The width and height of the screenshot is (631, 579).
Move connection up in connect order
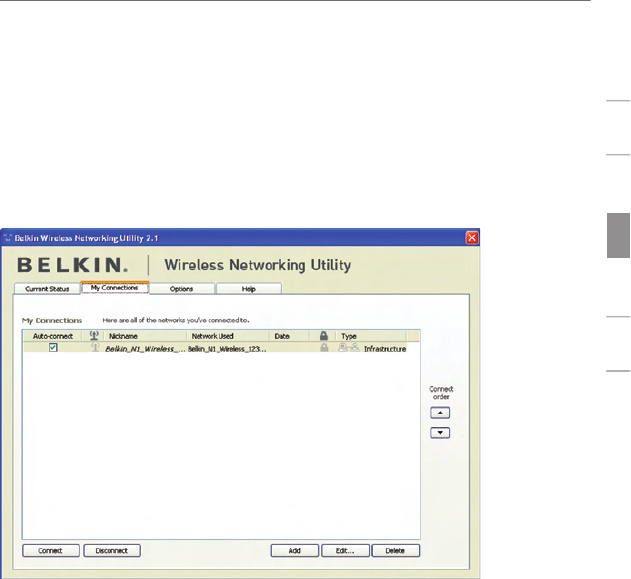click(x=440, y=413)
